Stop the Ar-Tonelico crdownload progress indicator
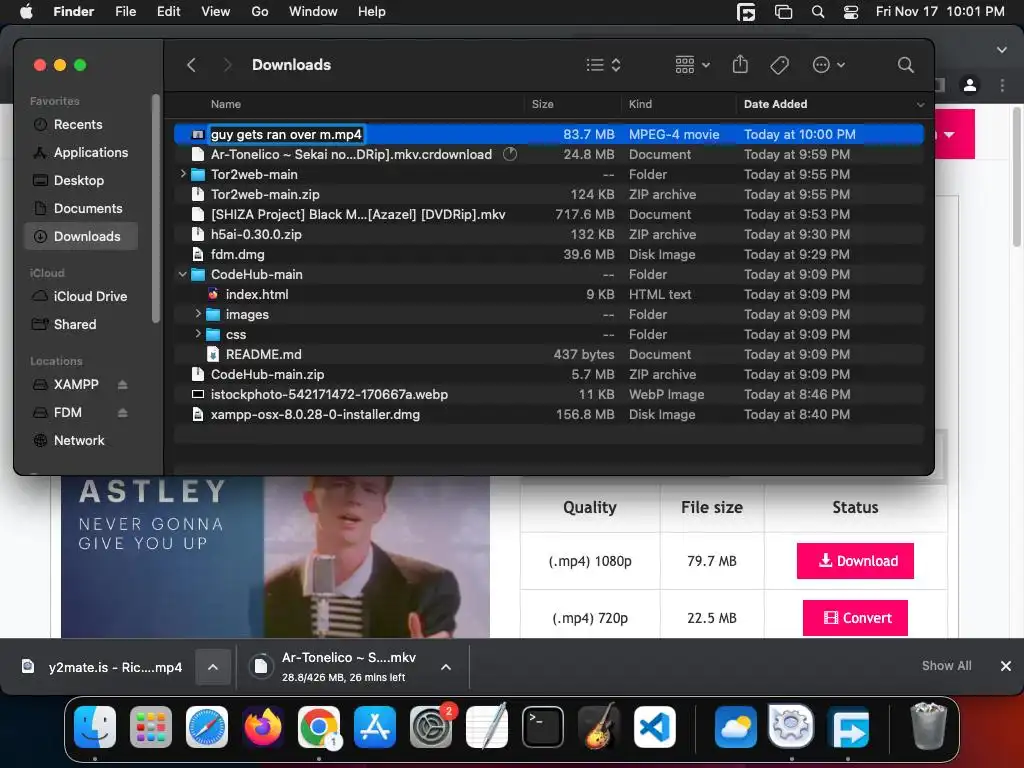This screenshot has width=1024, height=768. (510, 154)
